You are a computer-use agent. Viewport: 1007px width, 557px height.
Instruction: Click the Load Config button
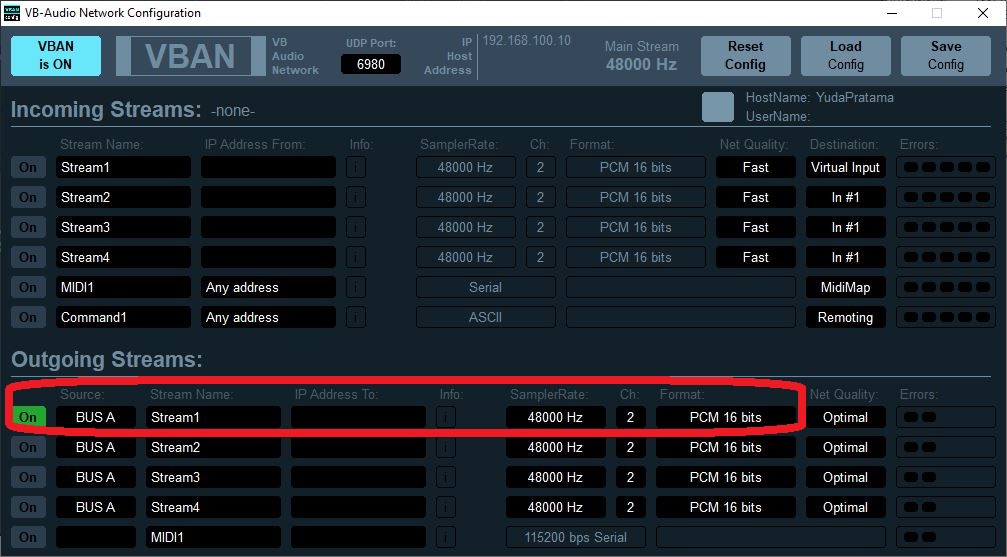click(846, 56)
